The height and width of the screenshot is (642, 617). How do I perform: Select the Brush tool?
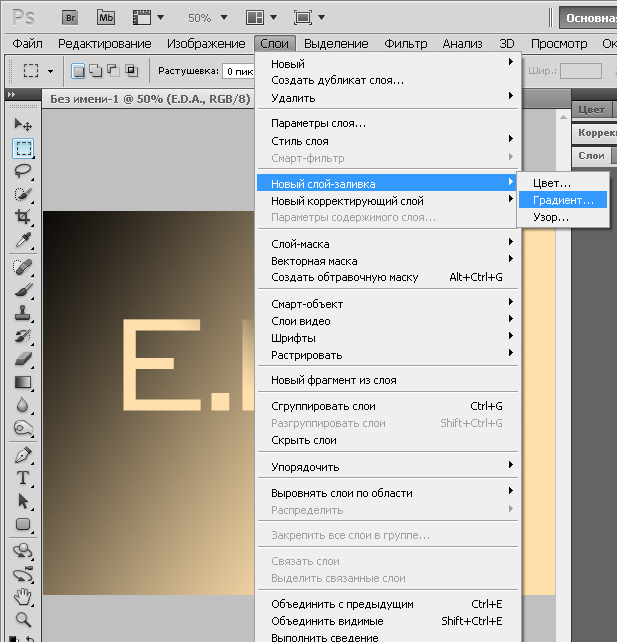23,290
